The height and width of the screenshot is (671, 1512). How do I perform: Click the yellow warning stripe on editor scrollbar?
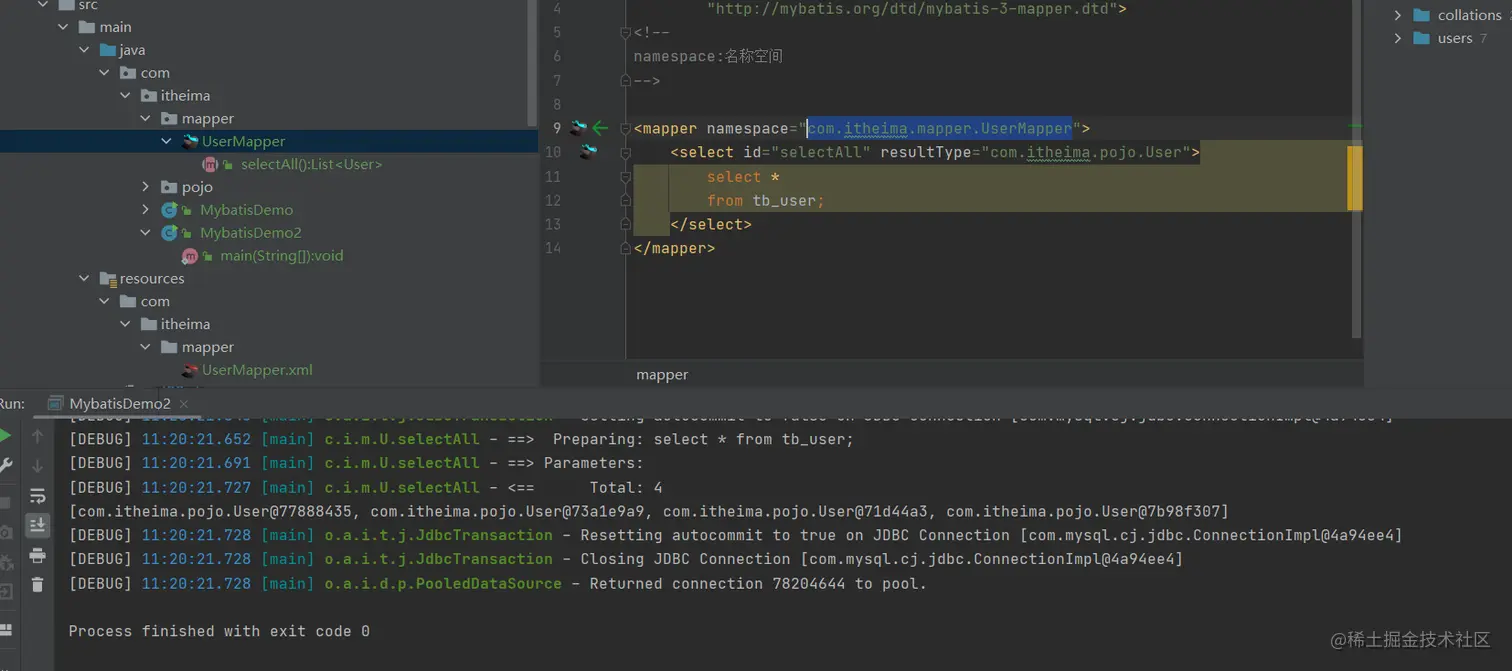tap(1355, 178)
